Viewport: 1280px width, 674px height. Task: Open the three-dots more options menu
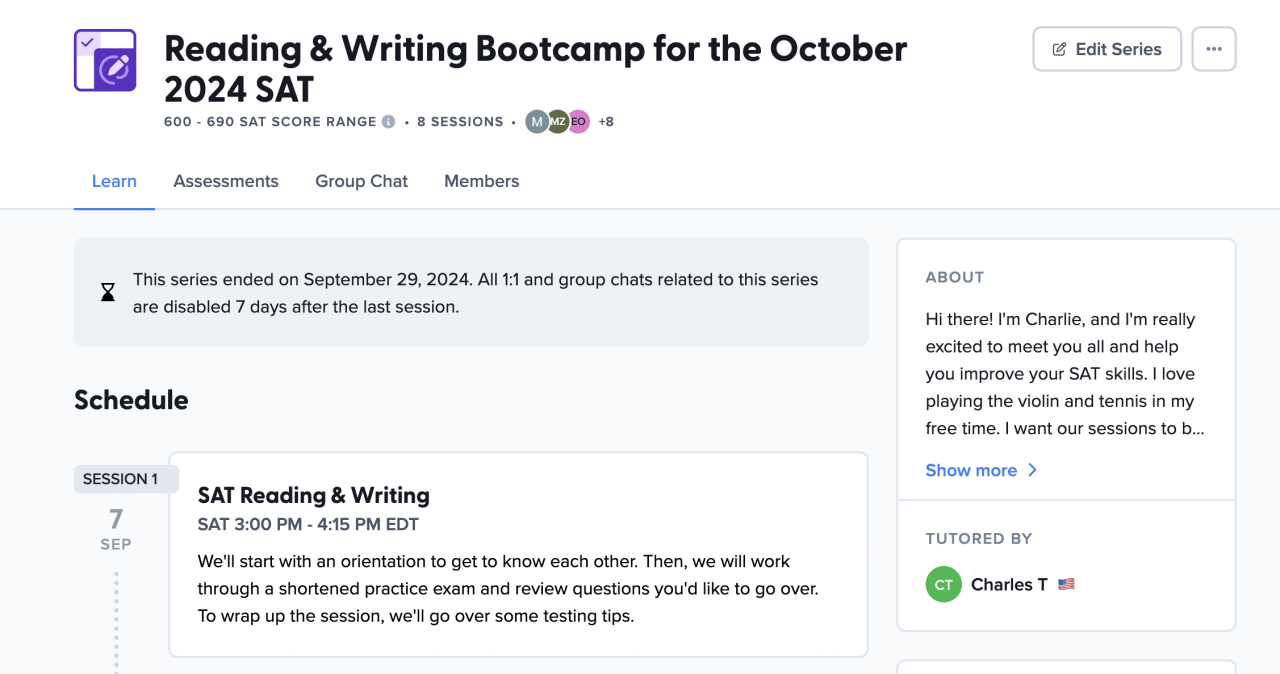(x=1213, y=49)
